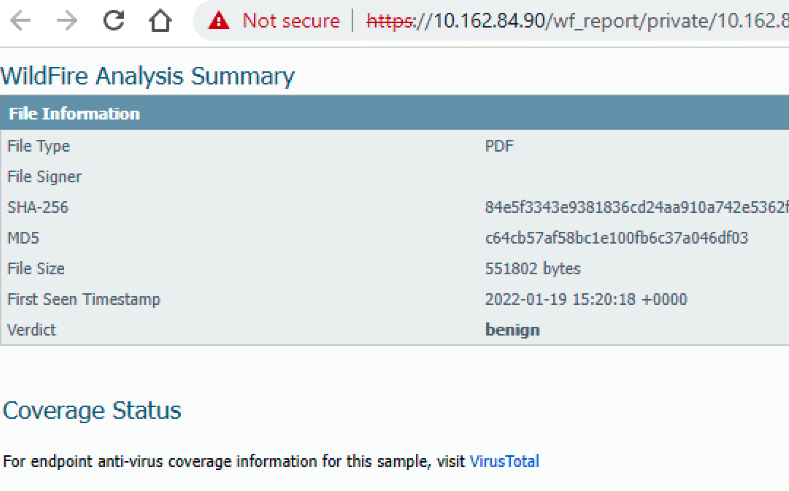This screenshot has height=491, width=789.
Task: Reload the current page
Action: click(114, 21)
